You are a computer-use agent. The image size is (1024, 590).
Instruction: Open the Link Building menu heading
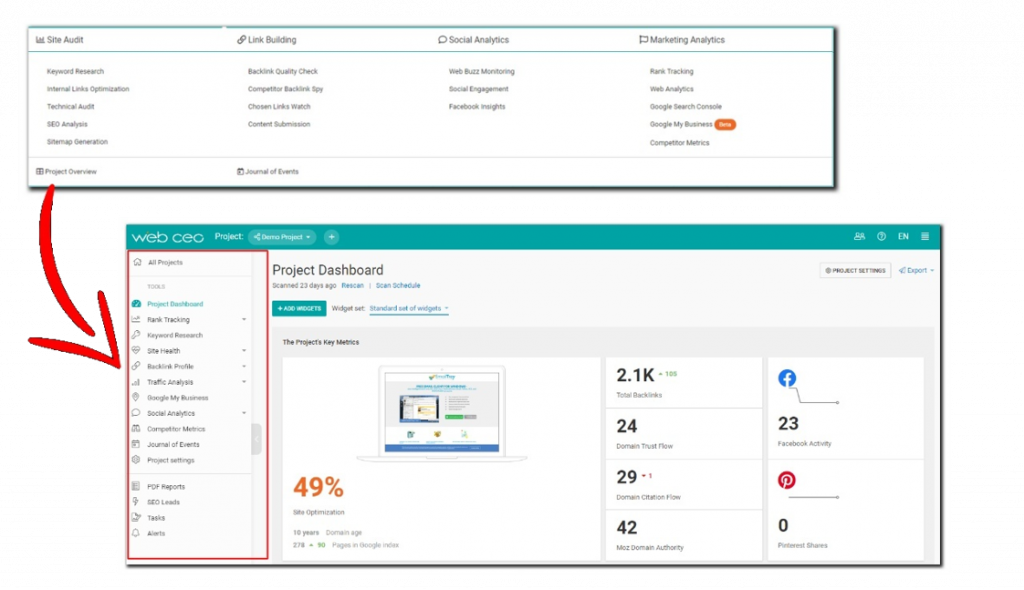pos(266,40)
